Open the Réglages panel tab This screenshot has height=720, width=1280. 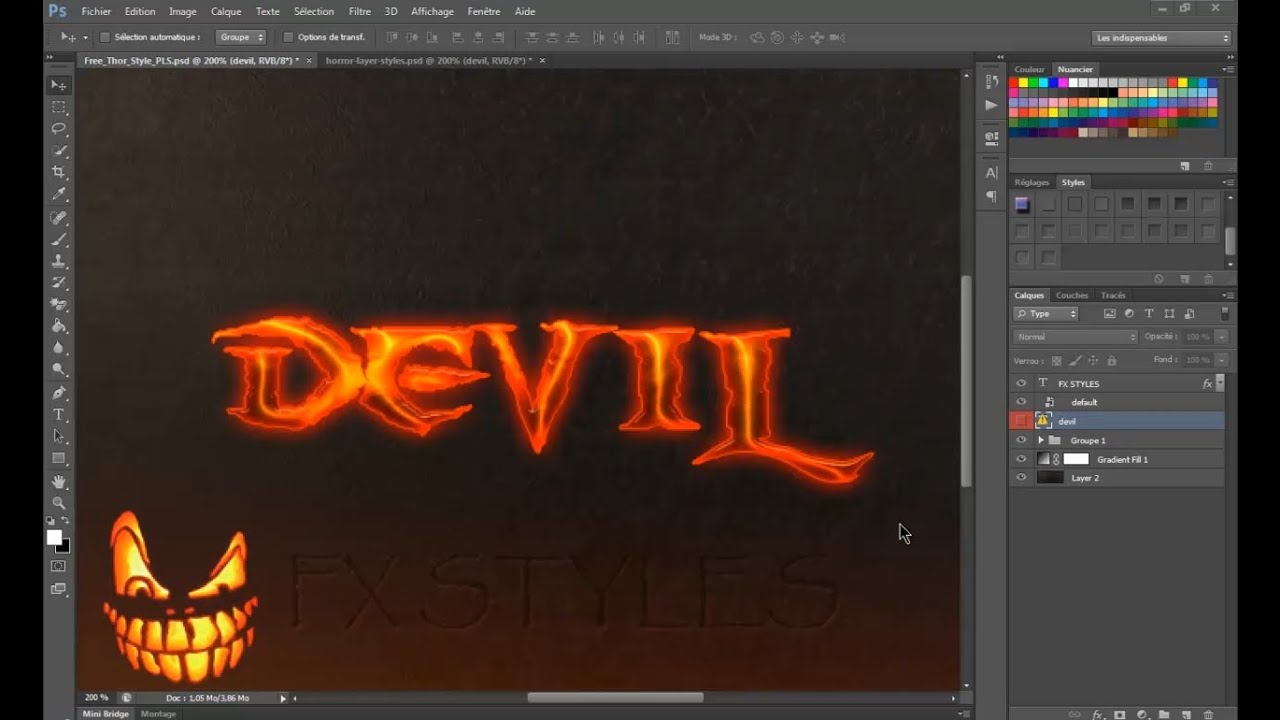(x=1032, y=182)
